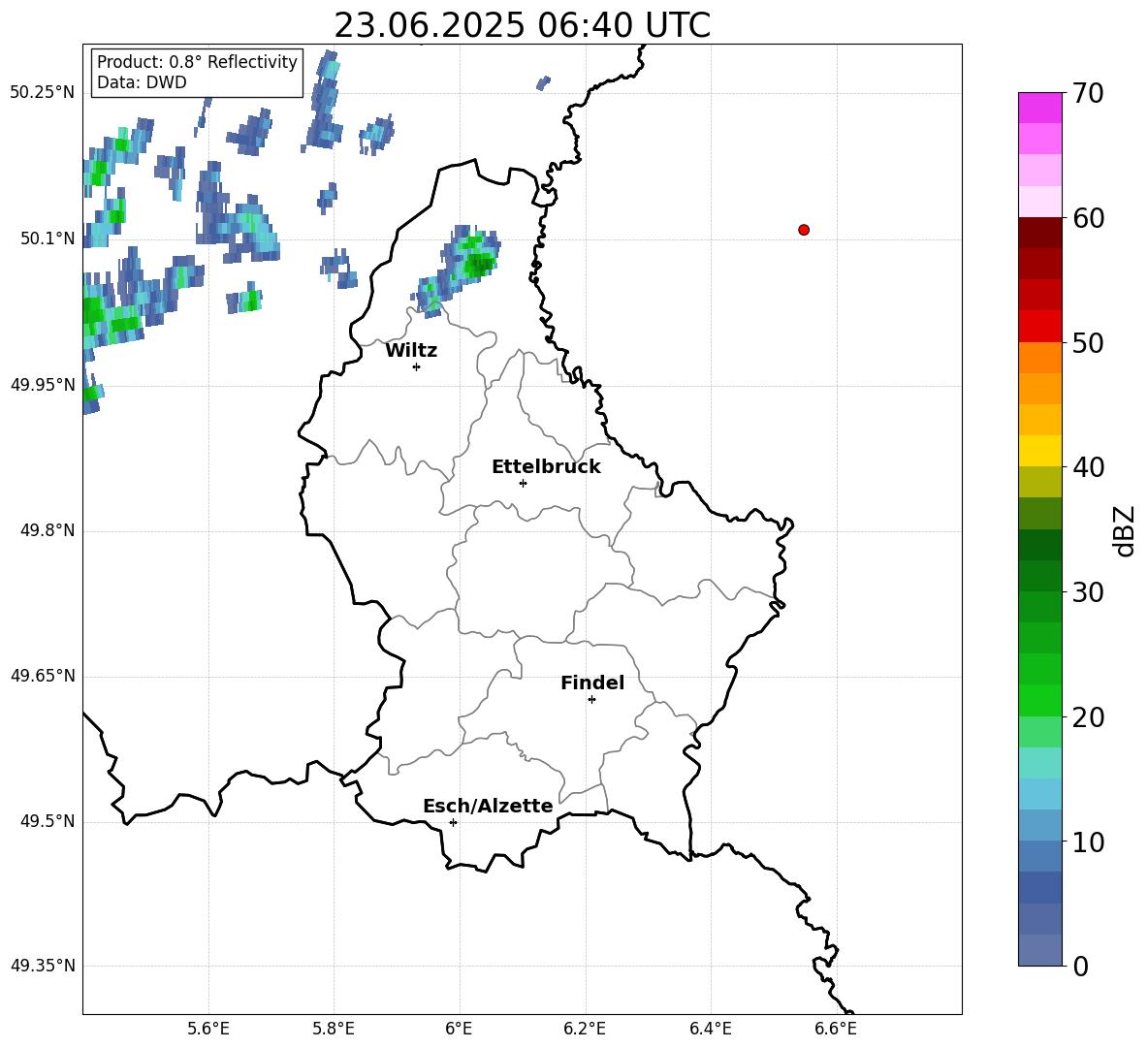Screen dimensions: 1148x1048
Task: Pick the magenta swatch at top of colorbar
Action: [1039, 108]
